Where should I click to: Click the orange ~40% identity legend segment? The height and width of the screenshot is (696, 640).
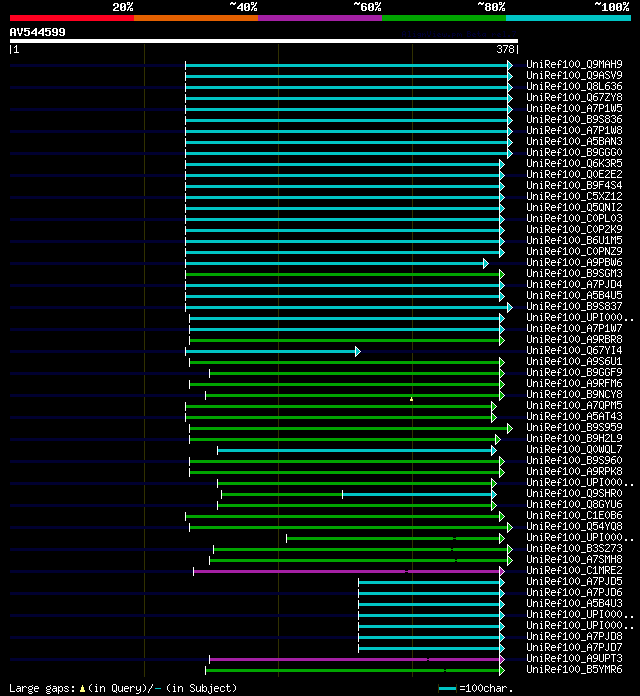(x=196, y=18)
